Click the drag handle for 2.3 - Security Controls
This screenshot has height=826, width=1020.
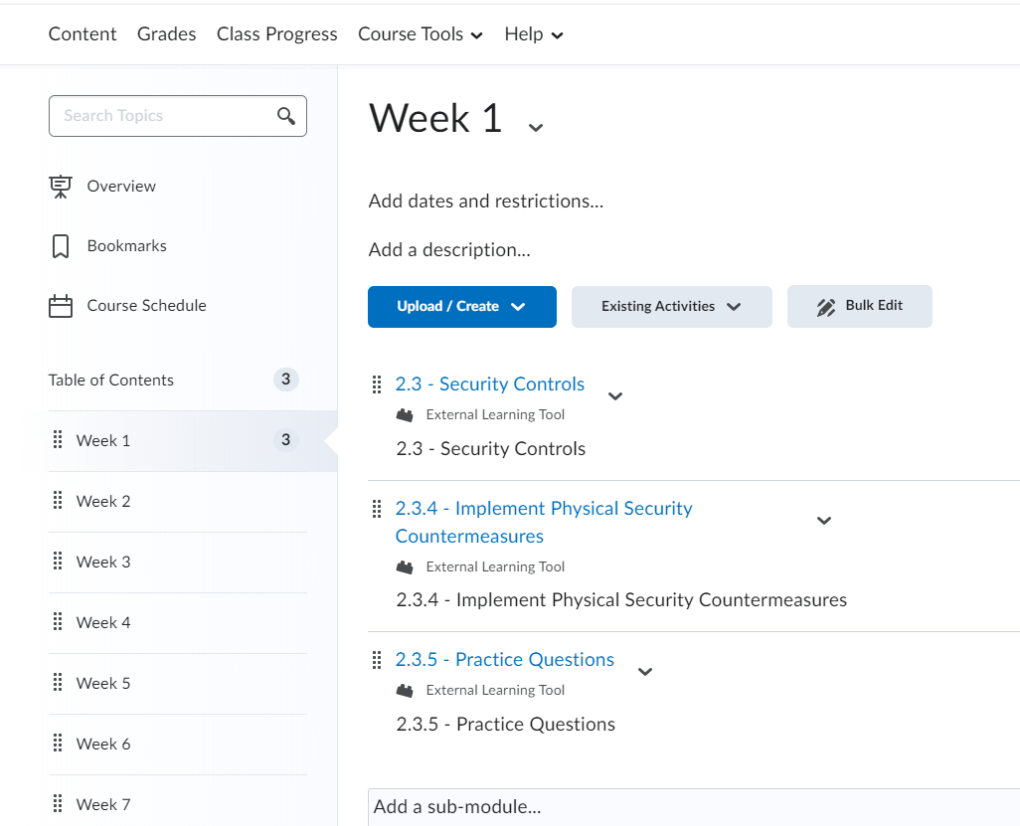click(377, 384)
